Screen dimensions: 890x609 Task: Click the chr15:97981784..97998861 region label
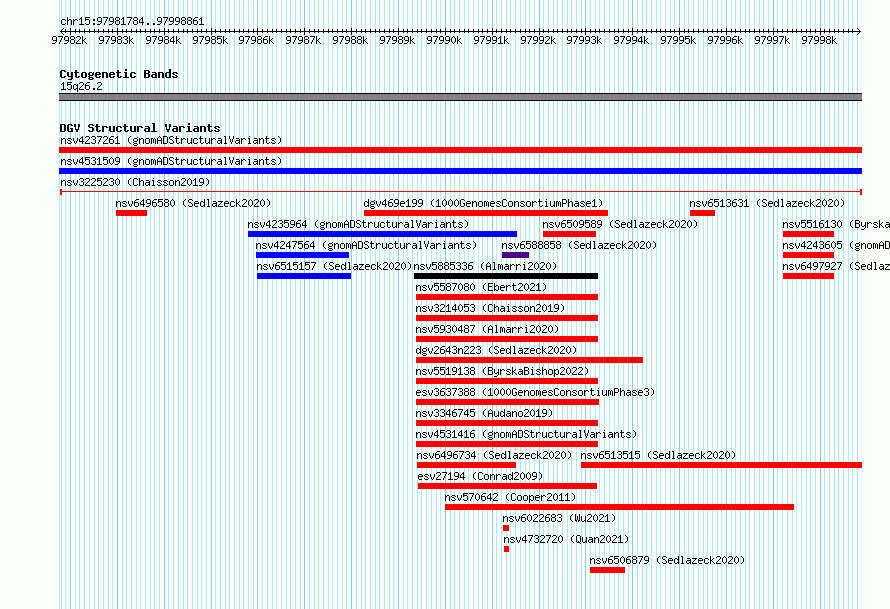tap(132, 21)
